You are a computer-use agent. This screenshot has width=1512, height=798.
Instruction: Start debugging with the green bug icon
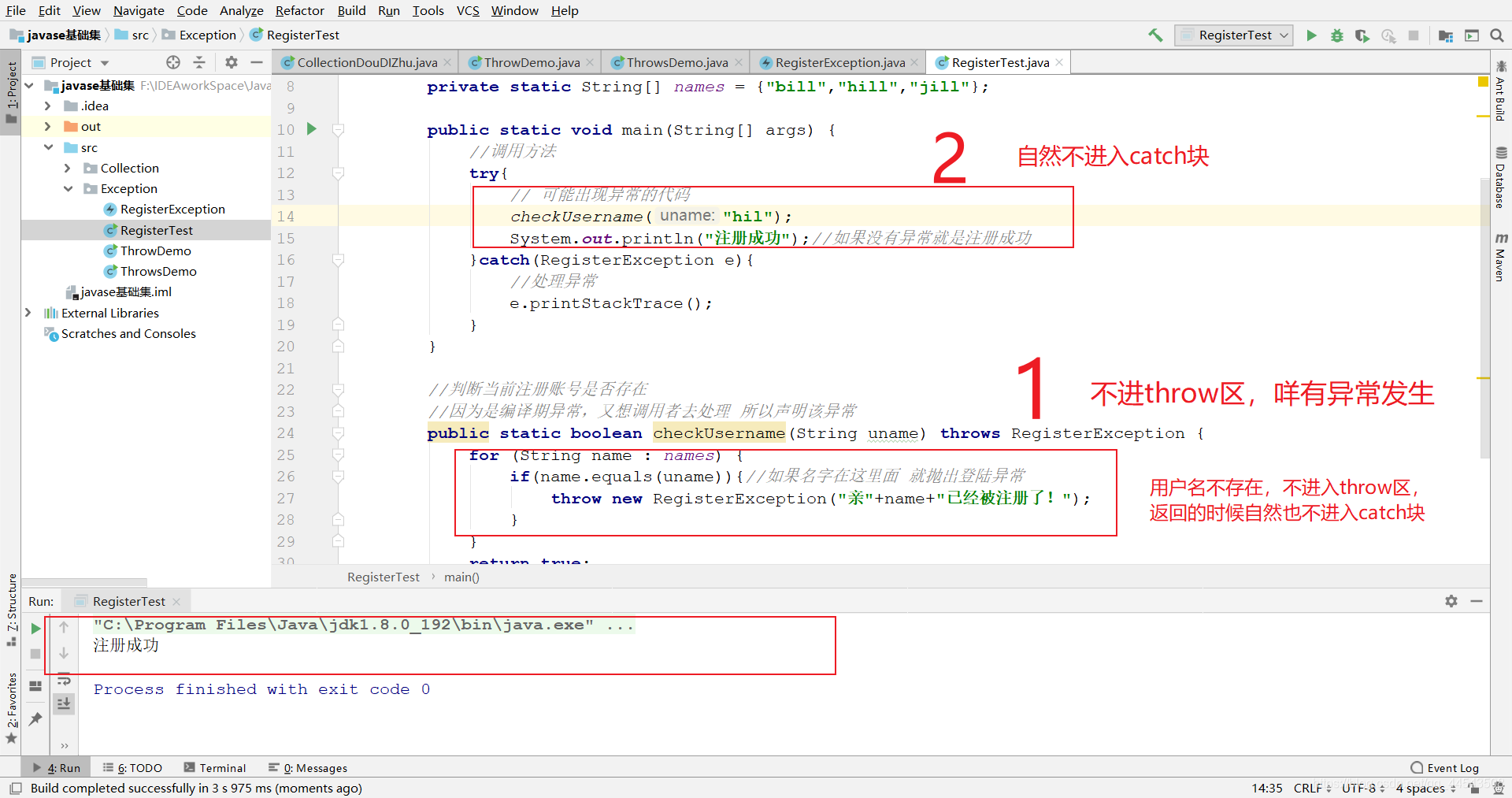pos(1337,35)
